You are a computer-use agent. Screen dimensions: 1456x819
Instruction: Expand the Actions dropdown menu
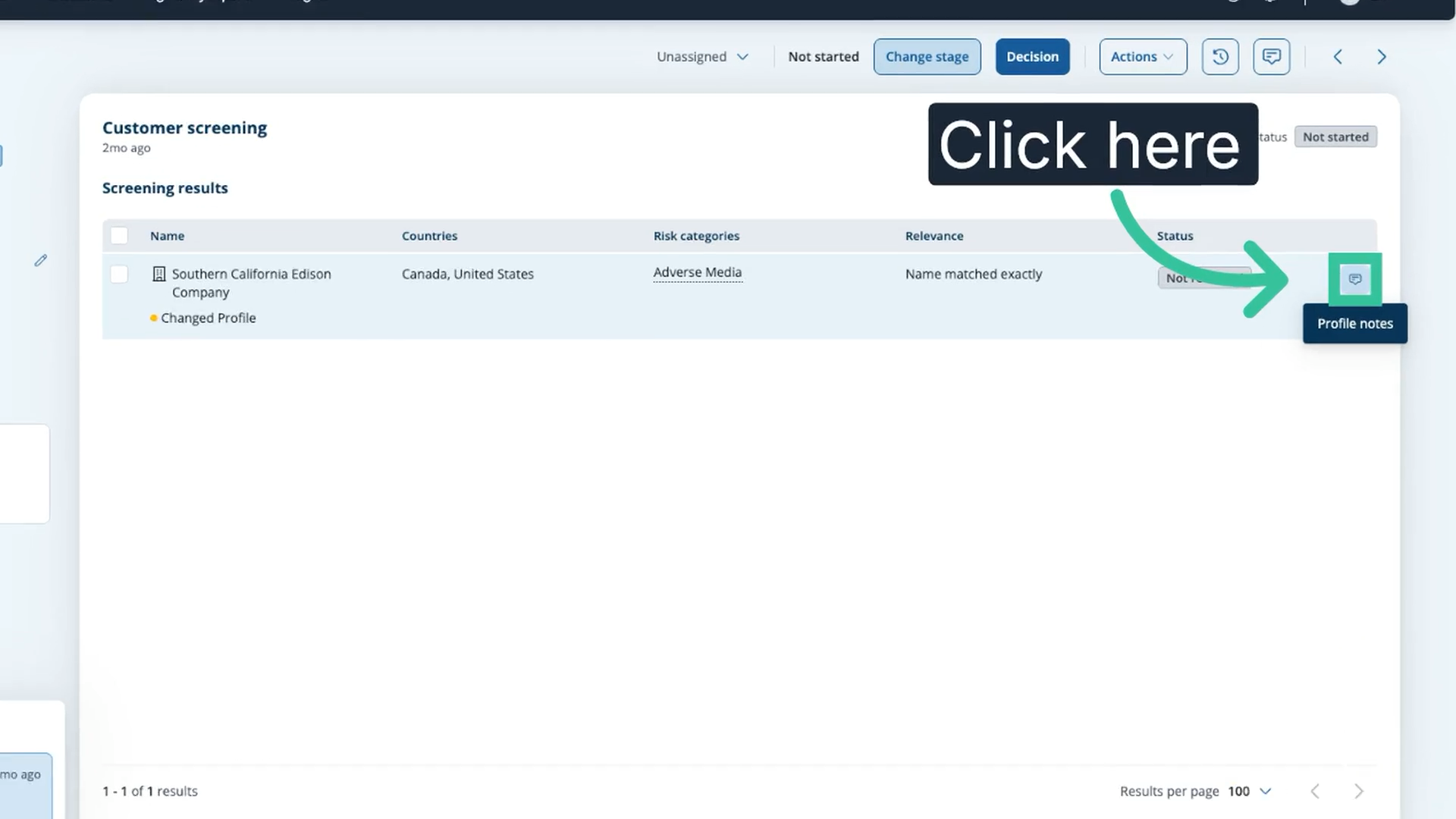click(x=1143, y=57)
